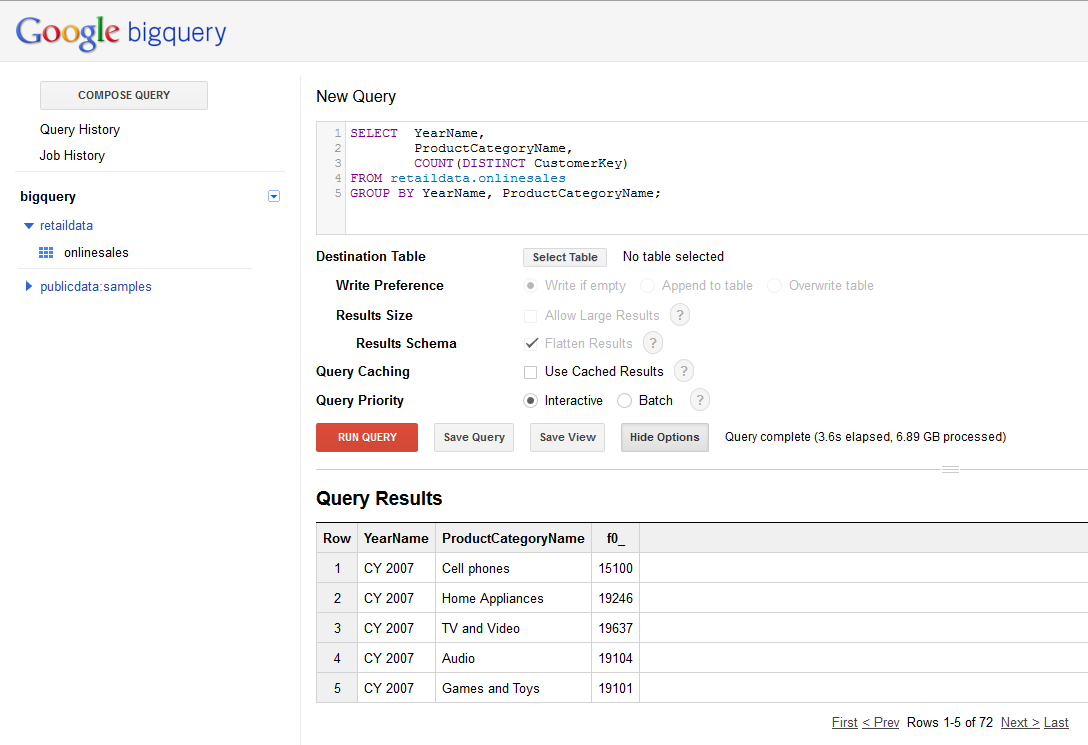Select Overwrite table radio button
The height and width of the screenshot is (745, 1088).
point(774,286)
